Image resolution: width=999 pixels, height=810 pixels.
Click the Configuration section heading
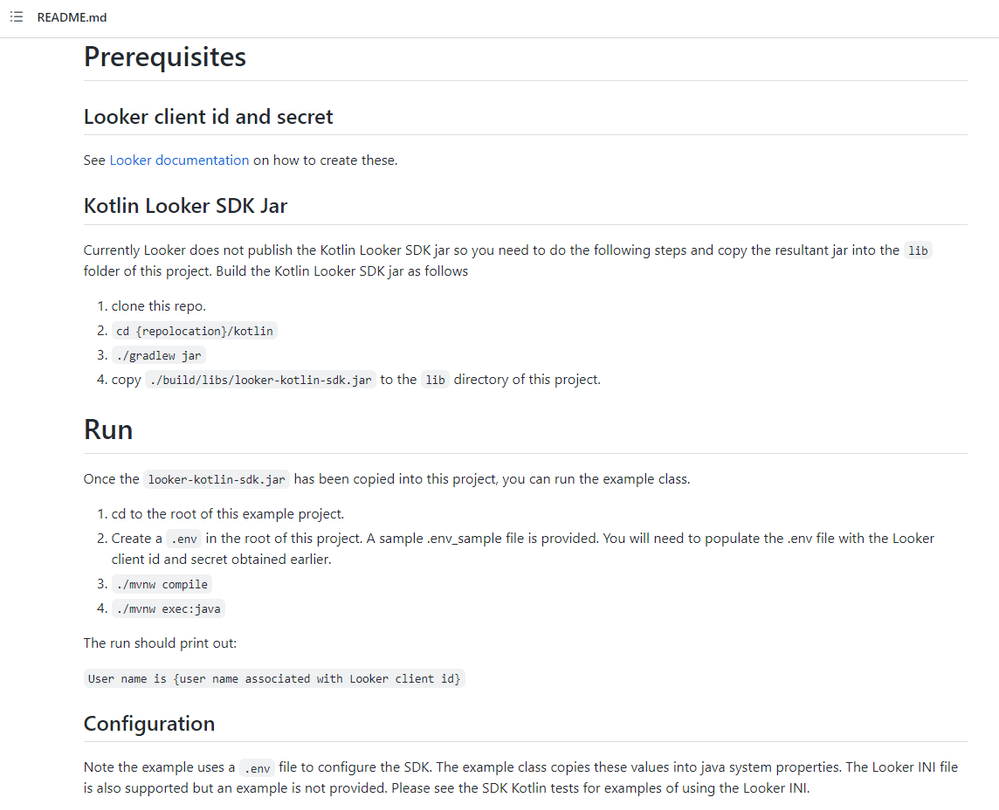[149, 724]
